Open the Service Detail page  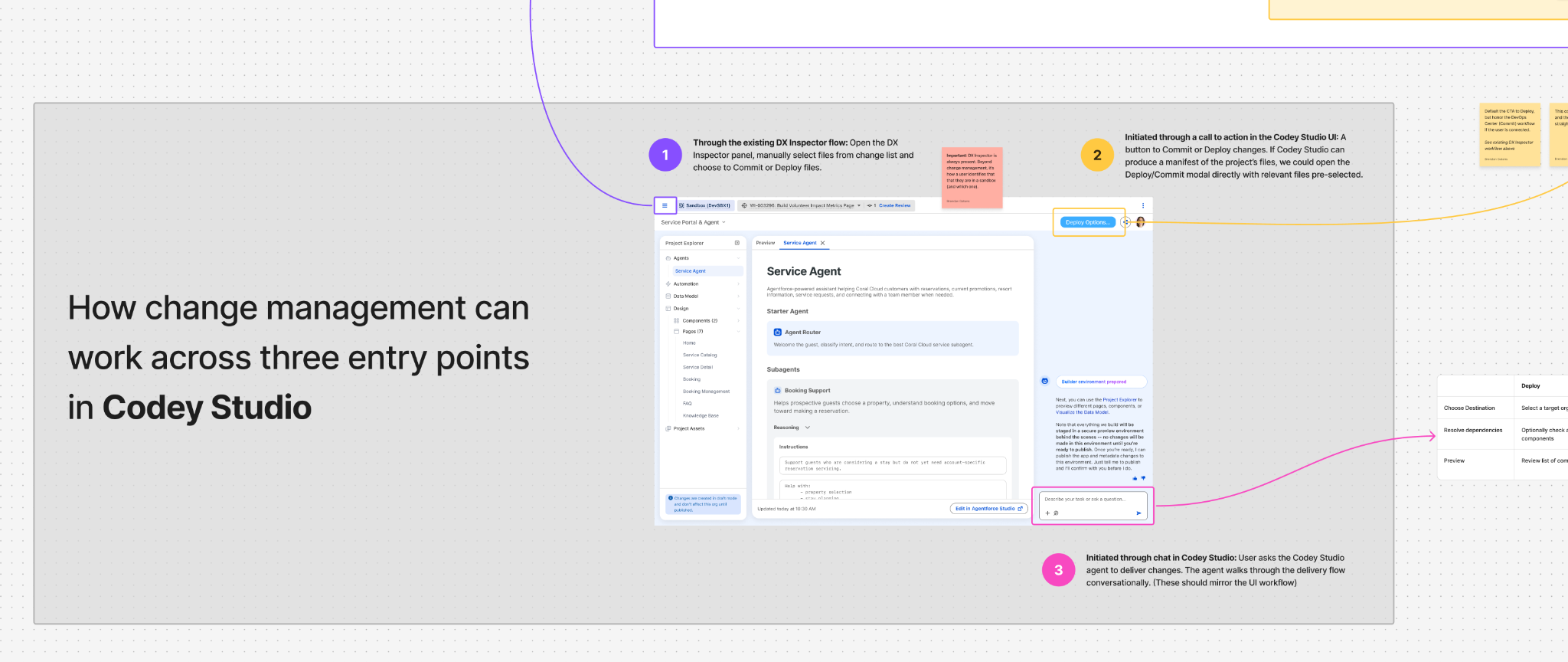point(697,367)
